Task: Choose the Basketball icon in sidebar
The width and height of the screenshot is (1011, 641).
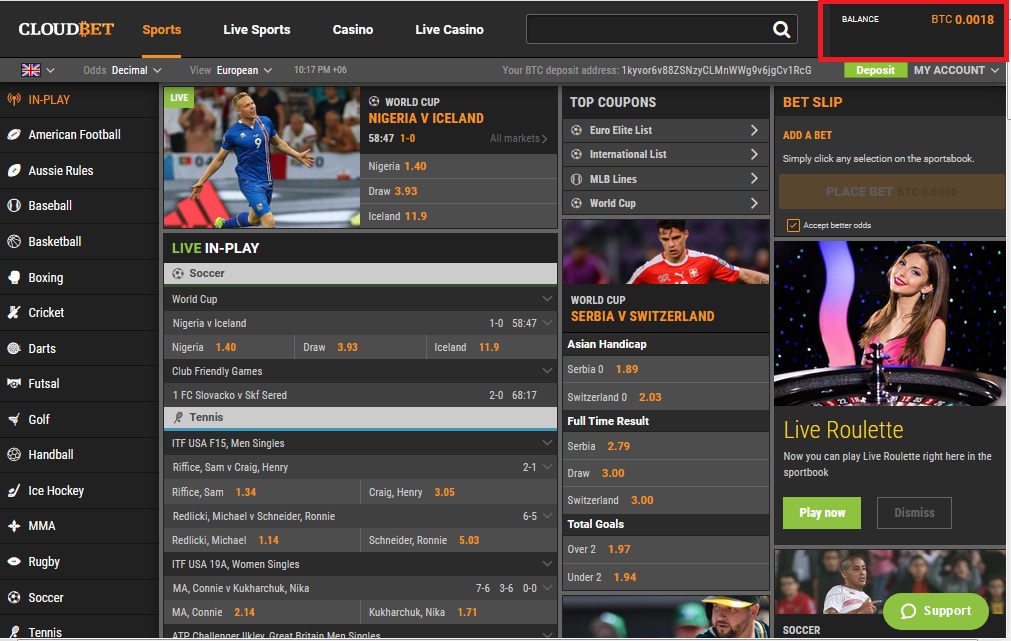Action: 14,241
